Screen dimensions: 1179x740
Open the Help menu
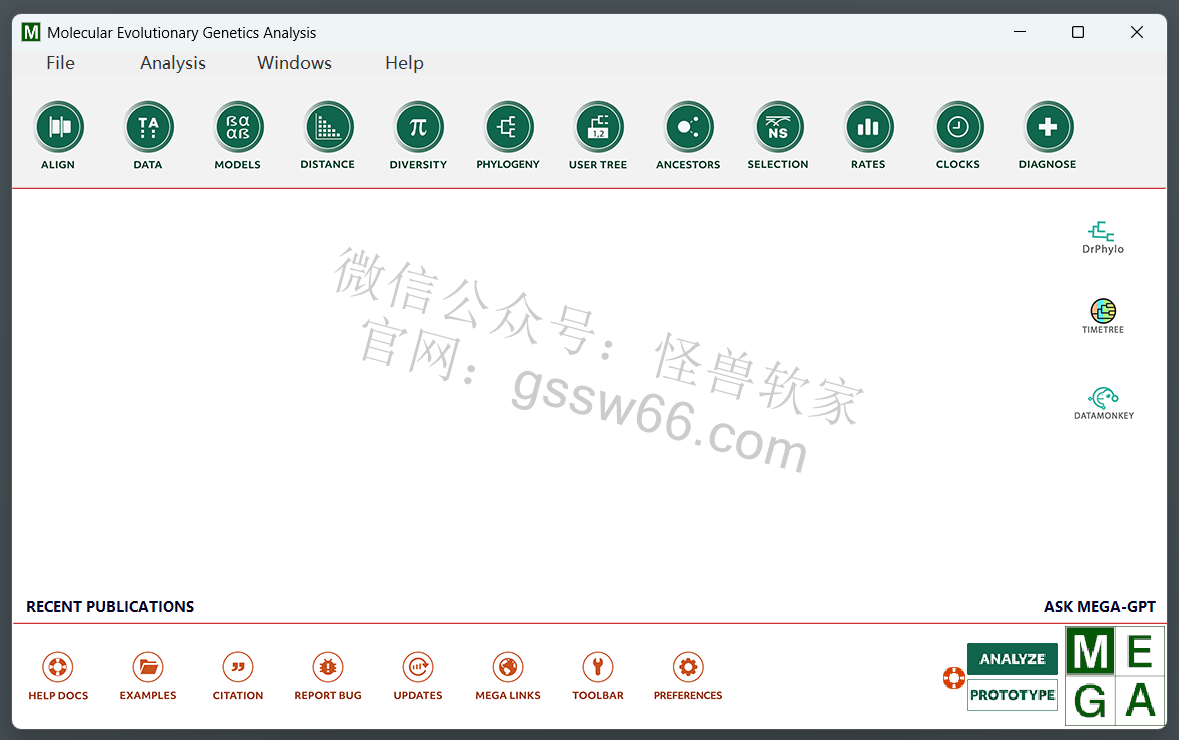405,63
